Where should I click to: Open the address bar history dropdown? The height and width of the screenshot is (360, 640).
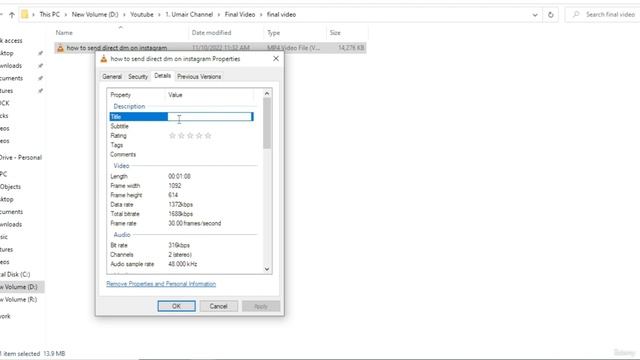tap(535, 15)
